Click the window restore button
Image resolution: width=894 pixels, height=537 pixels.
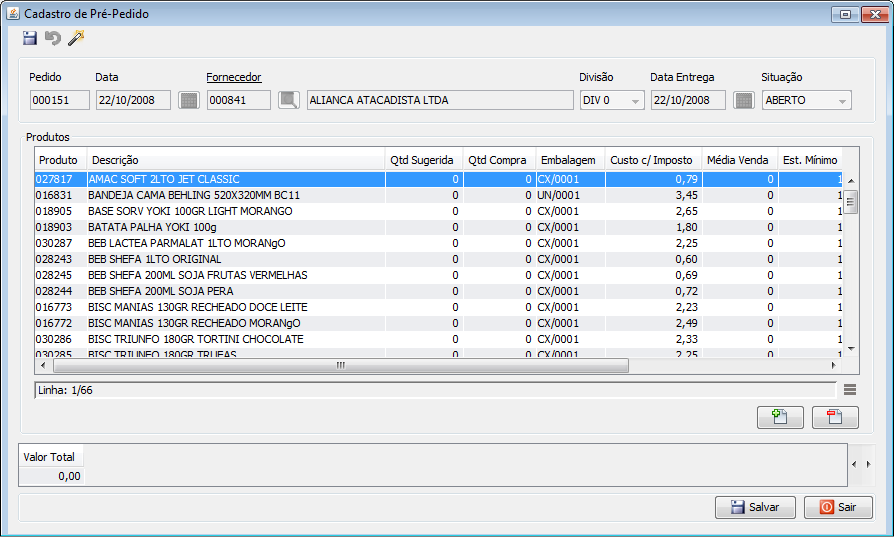(x=846, y=14)
